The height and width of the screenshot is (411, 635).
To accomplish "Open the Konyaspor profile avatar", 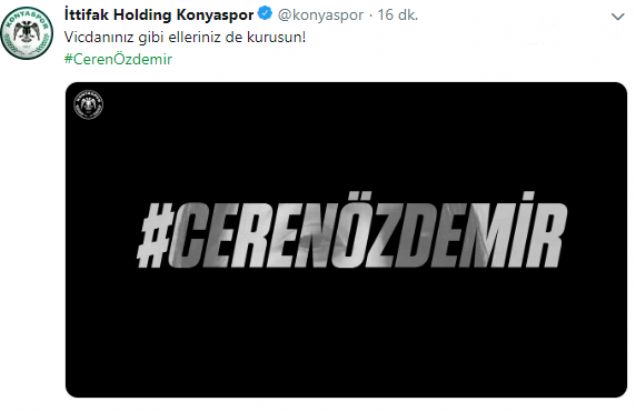I will (x=27, y=33).
